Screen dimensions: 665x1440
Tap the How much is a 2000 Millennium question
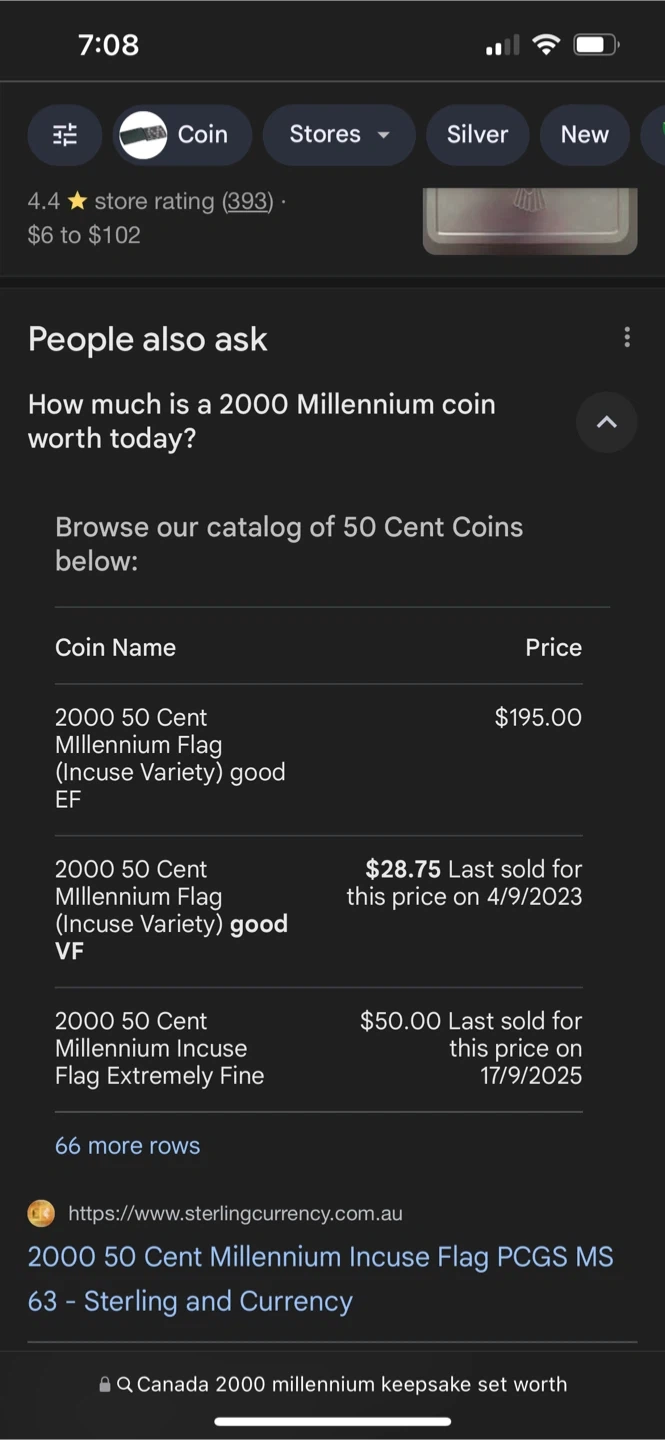pyautogui.click(x=262, y=421)
